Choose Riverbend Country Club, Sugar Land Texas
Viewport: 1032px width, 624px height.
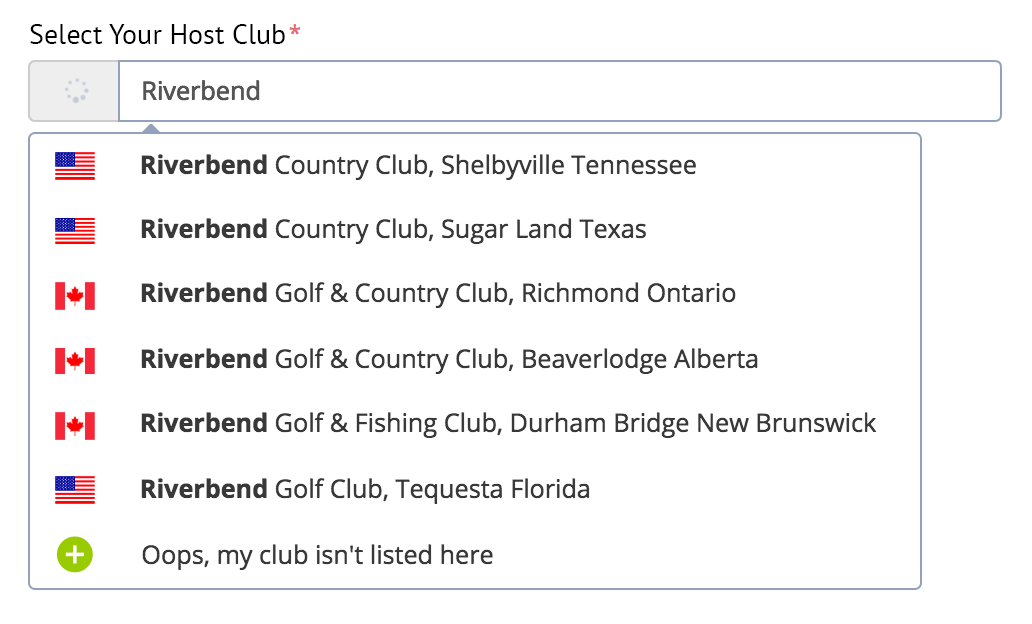(x=475, y=230)
